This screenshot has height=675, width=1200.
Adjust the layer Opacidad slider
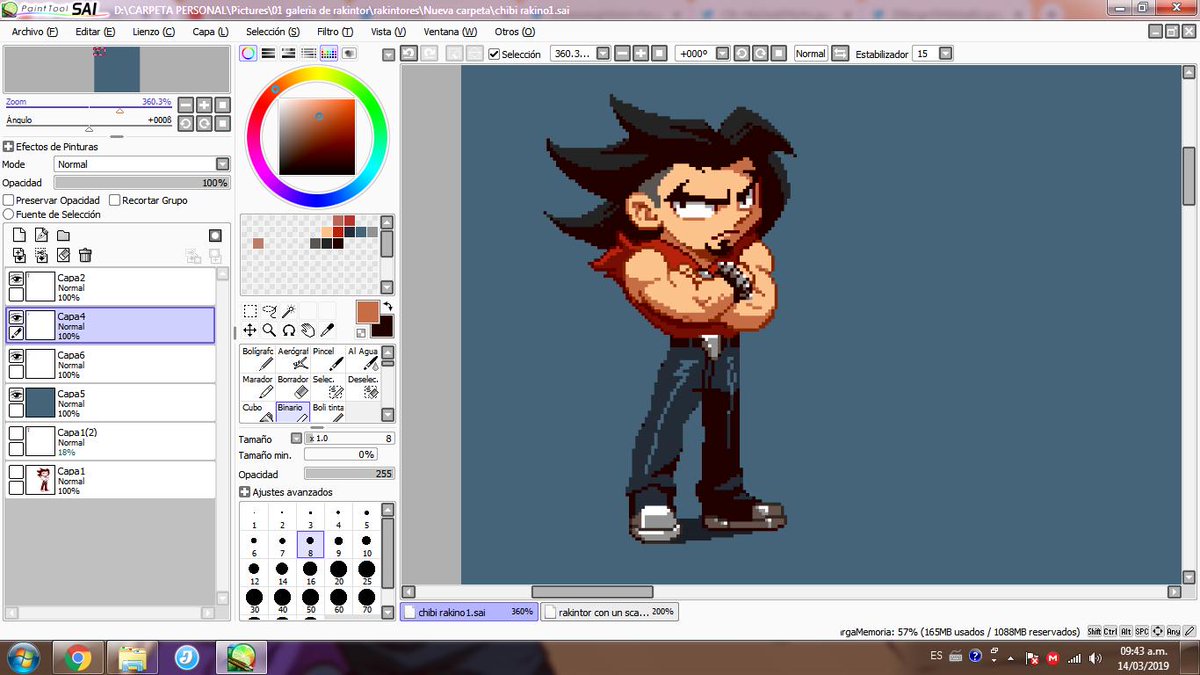142,183
